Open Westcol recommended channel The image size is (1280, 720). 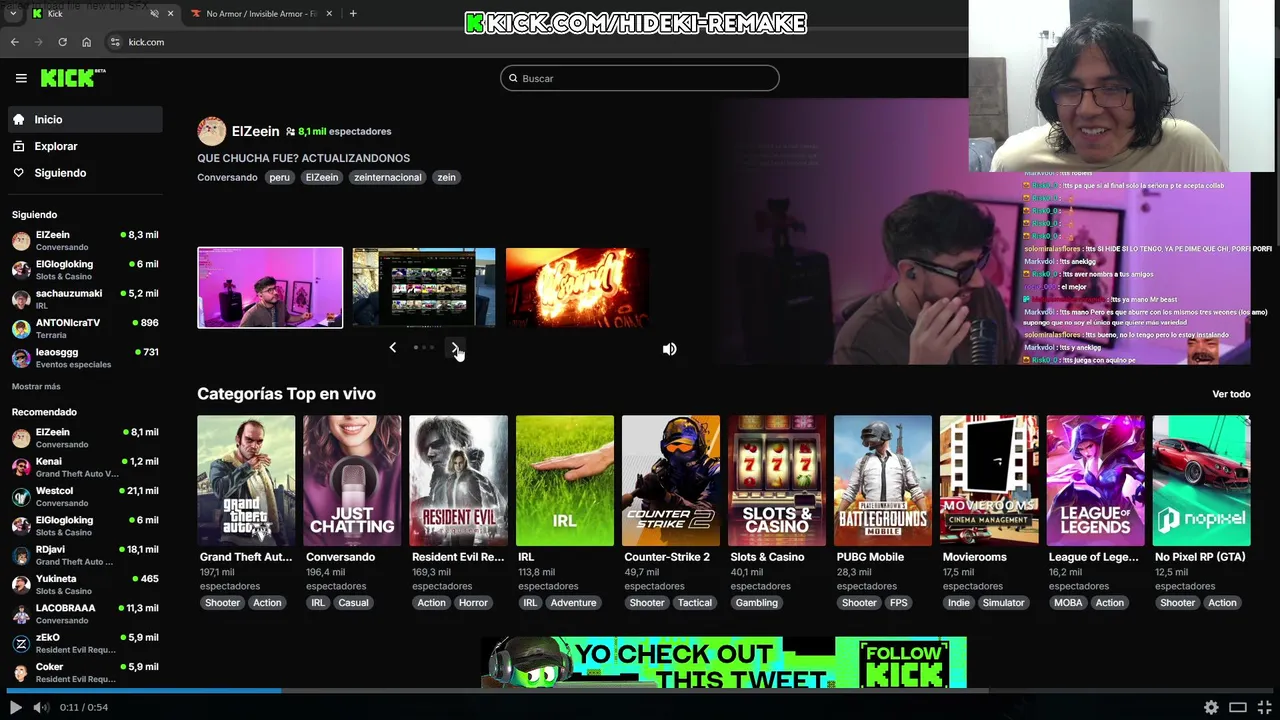[85, 496]
